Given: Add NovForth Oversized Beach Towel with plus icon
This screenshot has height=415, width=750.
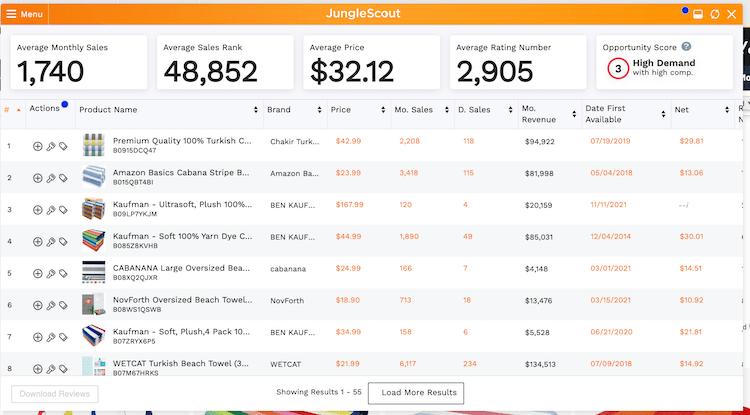Looking at the screenshot, I should coord(37,305).
